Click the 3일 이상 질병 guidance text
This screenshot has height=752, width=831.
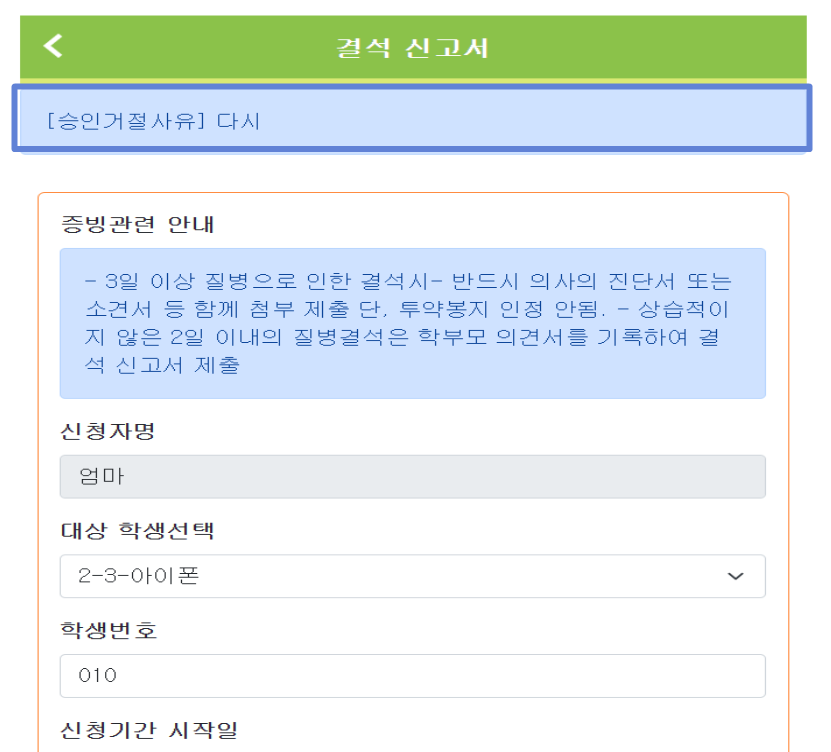408,323
